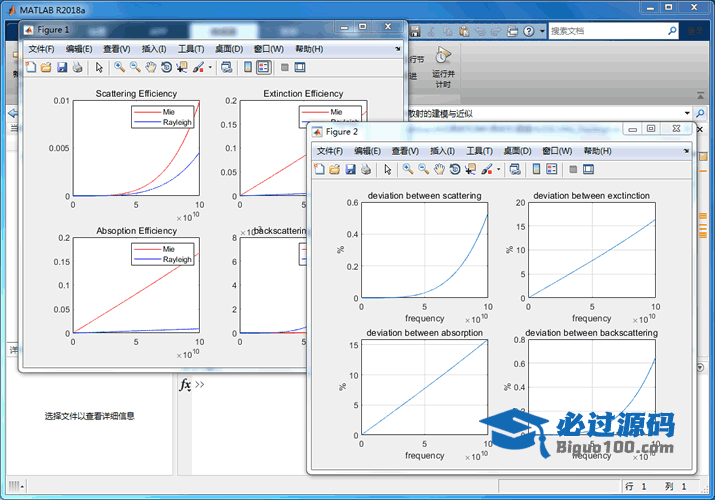This screenshot has height=500, width=715.
Task: Toggle Insert Legend in Figure 1 toolbar
Action: 263,68
